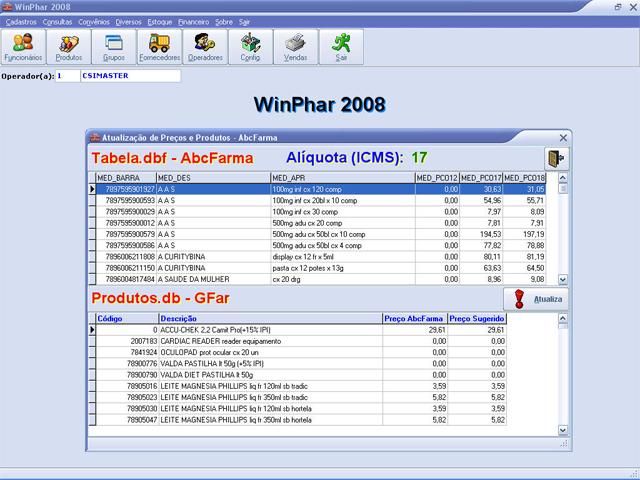Open the Consultas menu

57,22
